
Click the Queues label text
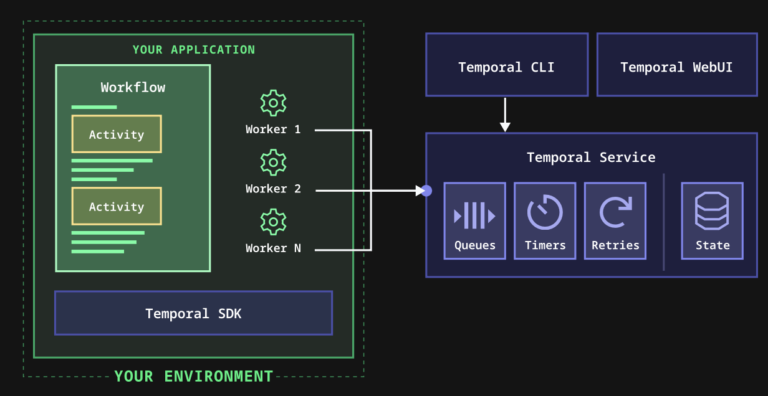[475, 245]
